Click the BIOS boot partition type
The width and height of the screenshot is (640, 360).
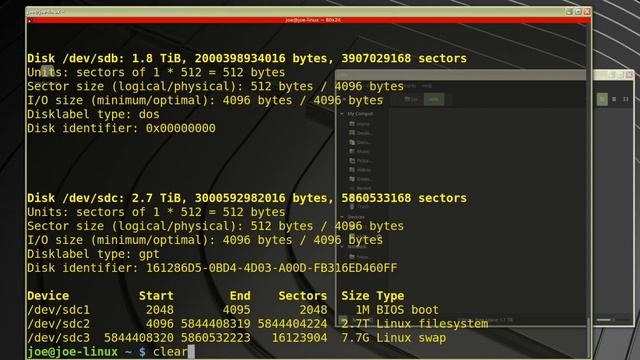(x=408, y=310)
